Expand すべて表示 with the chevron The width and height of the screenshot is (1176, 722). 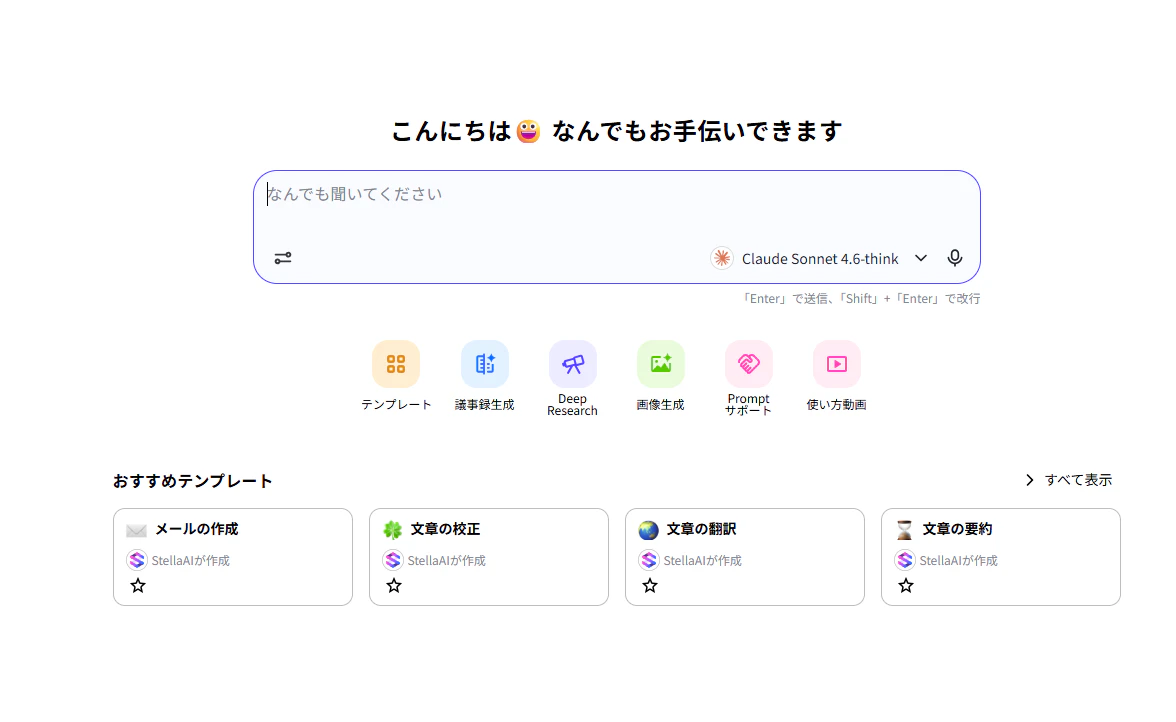click(x=1029, y=479)
